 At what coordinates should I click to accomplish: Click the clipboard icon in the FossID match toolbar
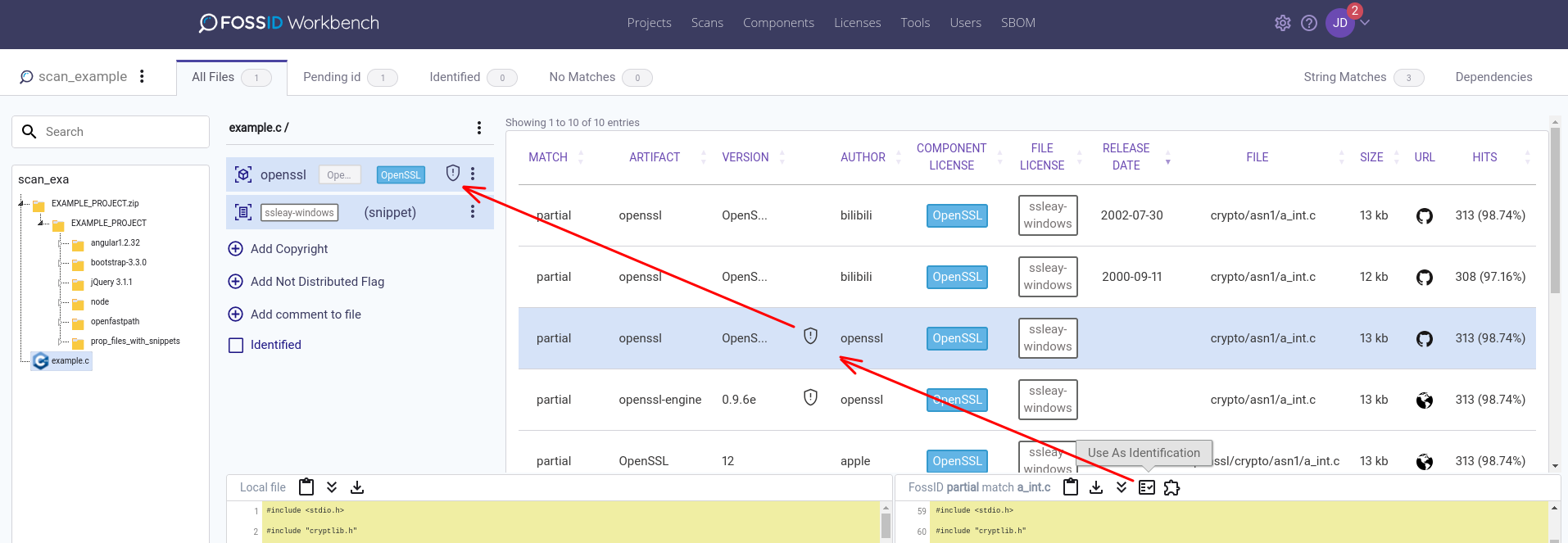[x=1071, y=486]
